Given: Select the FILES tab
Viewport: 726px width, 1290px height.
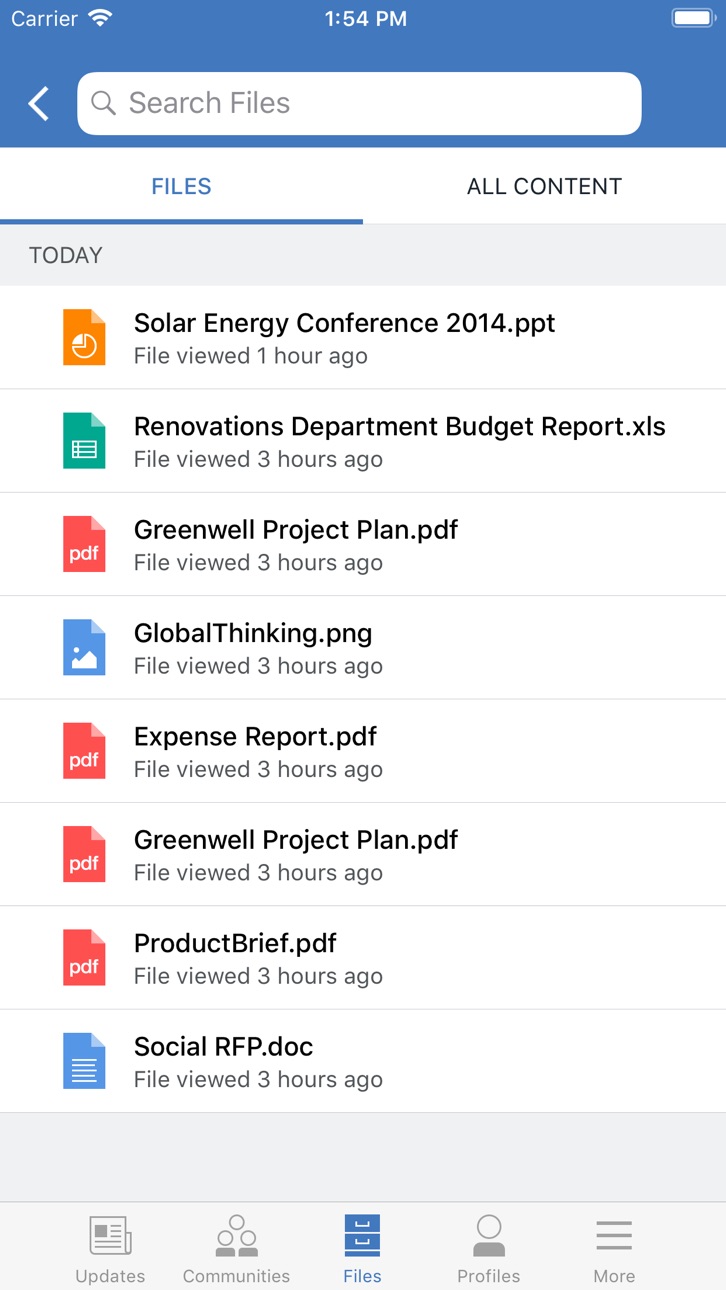Looking at the screenshot, I should tap(181, 186).
